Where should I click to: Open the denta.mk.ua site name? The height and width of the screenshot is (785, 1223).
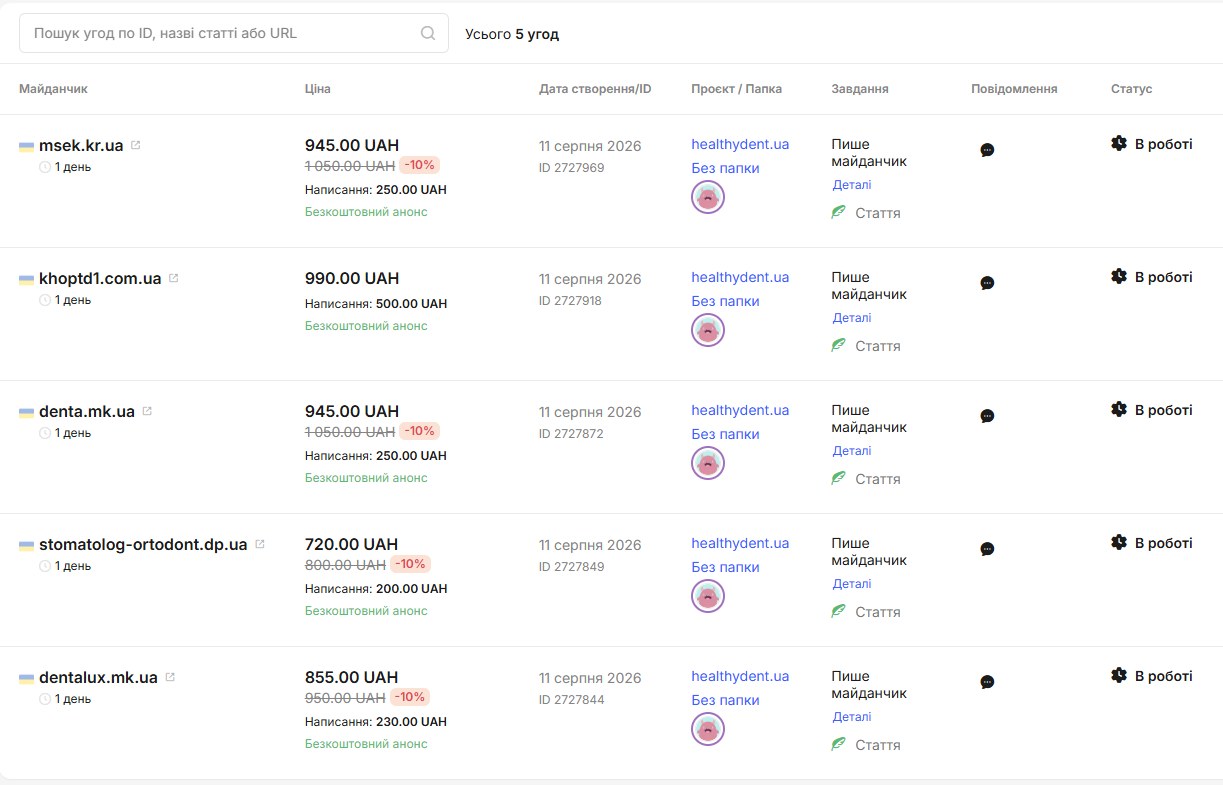(x=87, y=411)
